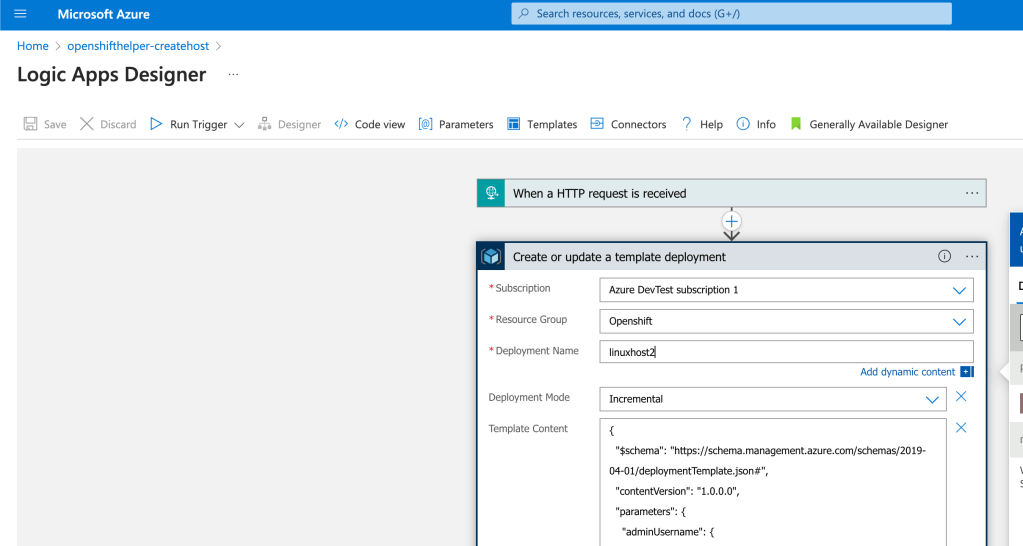The height and width of the screenshot is (546, 1023).
Task: Click the "adminUsername": { line in template
Action: point(667,532)
